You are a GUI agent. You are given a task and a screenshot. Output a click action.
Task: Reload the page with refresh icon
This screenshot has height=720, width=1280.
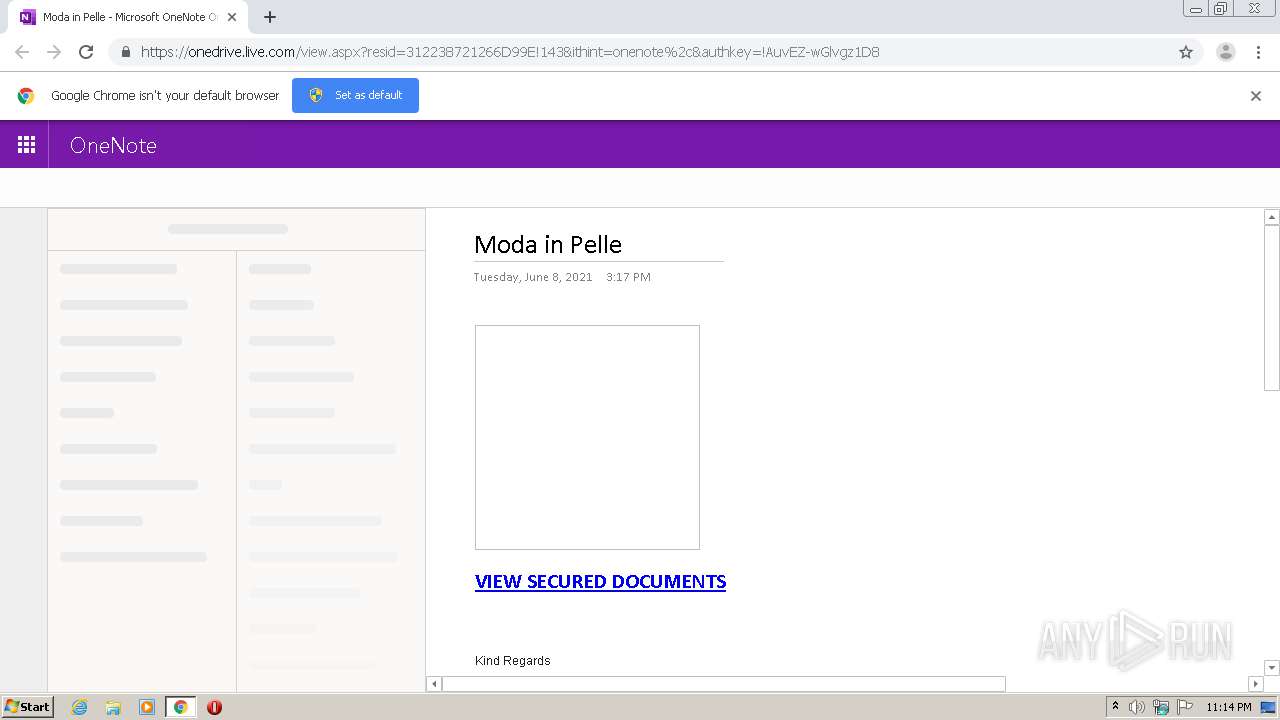coord(86,52)
